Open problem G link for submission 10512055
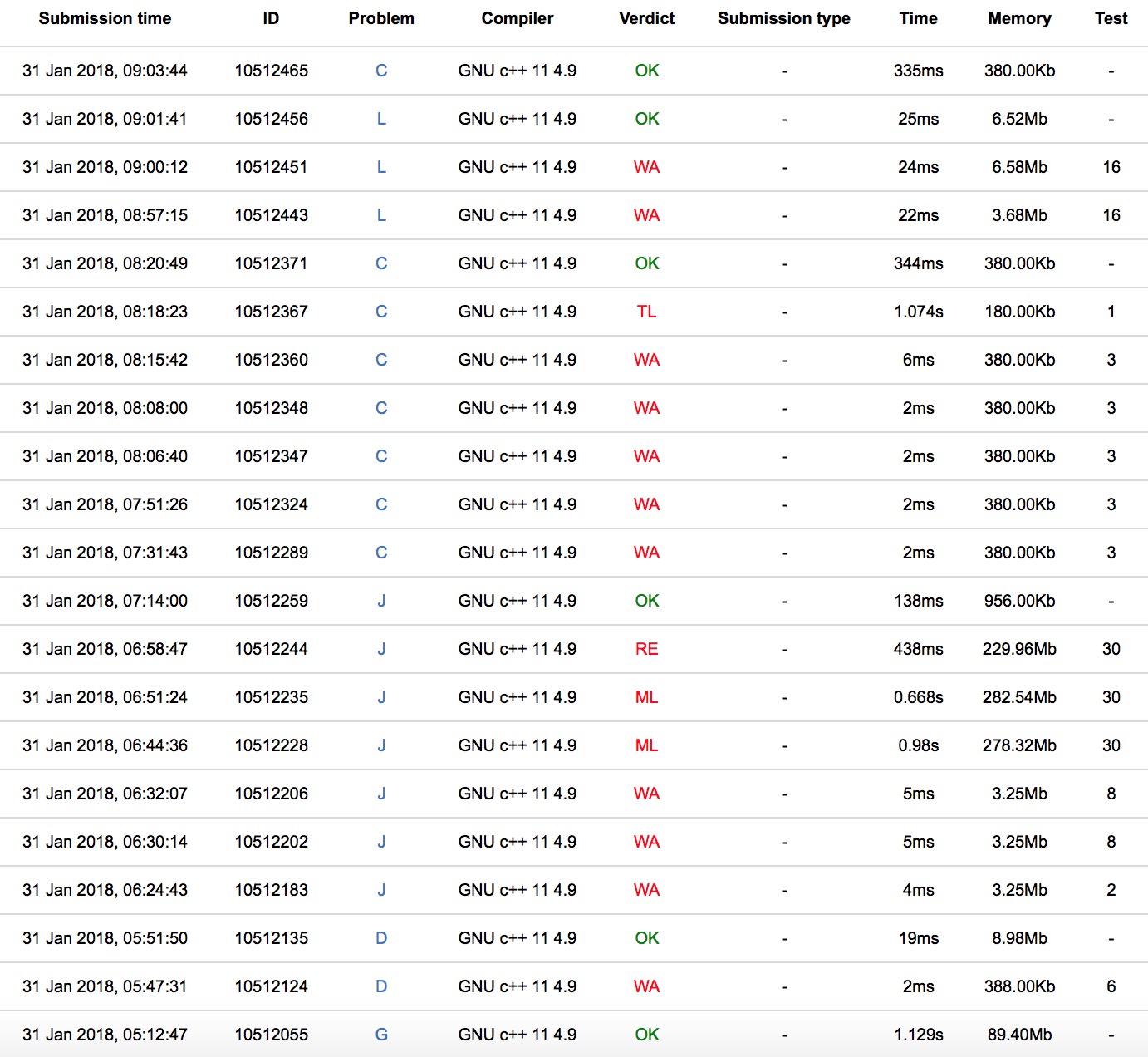This screenshot has width=1148, height=1057. 381,1035
